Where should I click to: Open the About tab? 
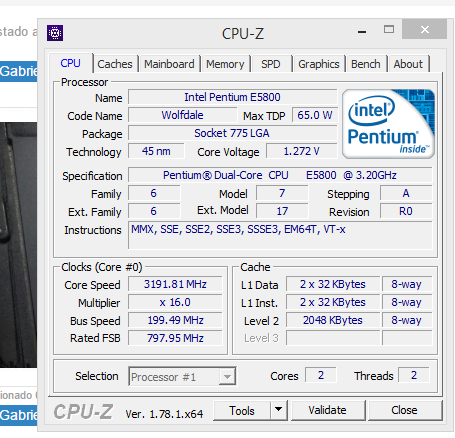point(408,64)
